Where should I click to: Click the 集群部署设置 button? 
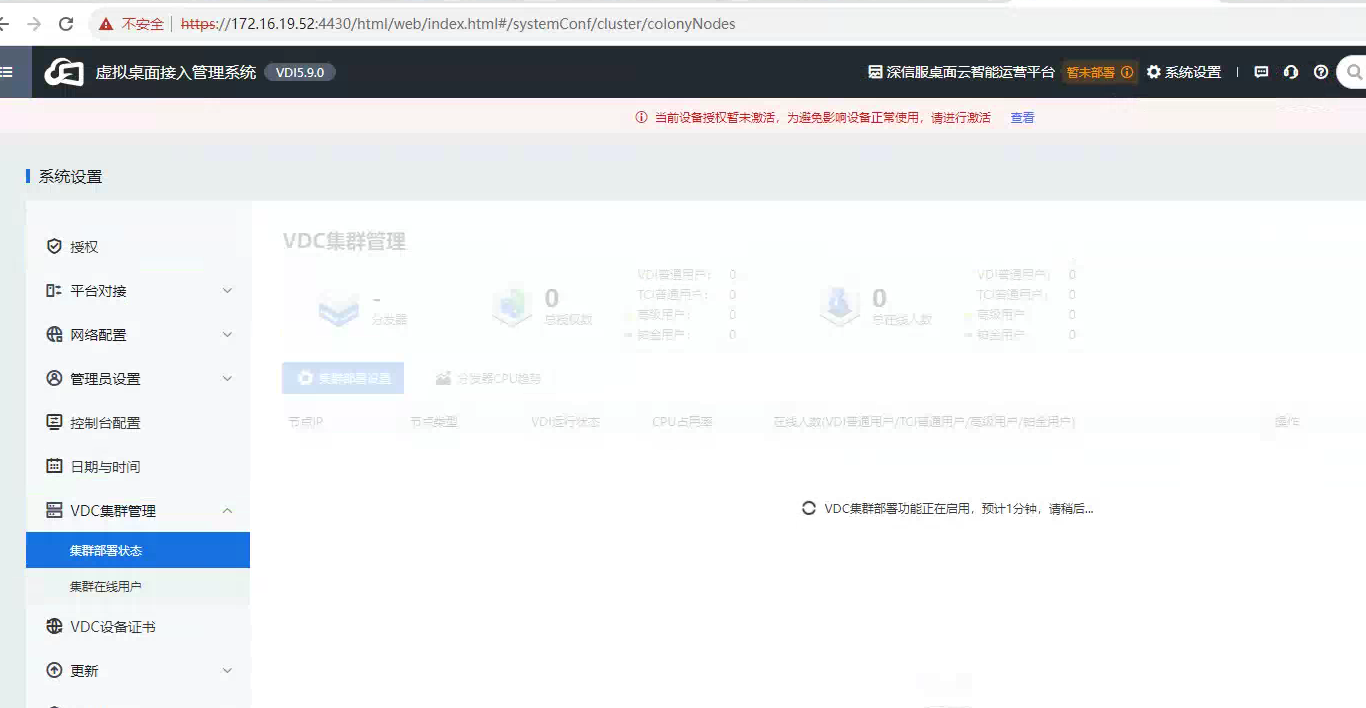[343, 379]
